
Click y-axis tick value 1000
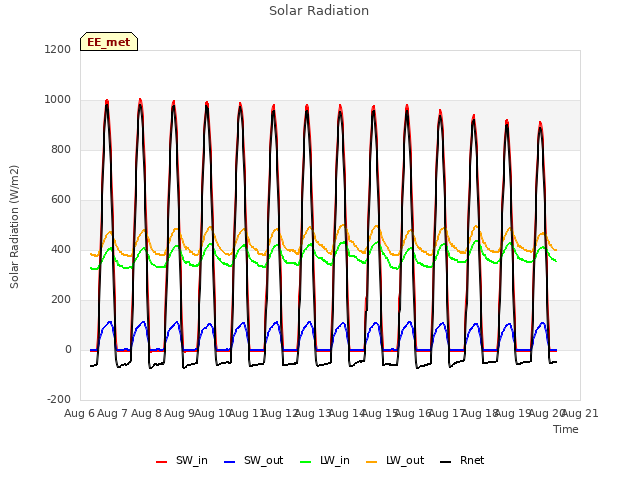[x=58, y=100]
